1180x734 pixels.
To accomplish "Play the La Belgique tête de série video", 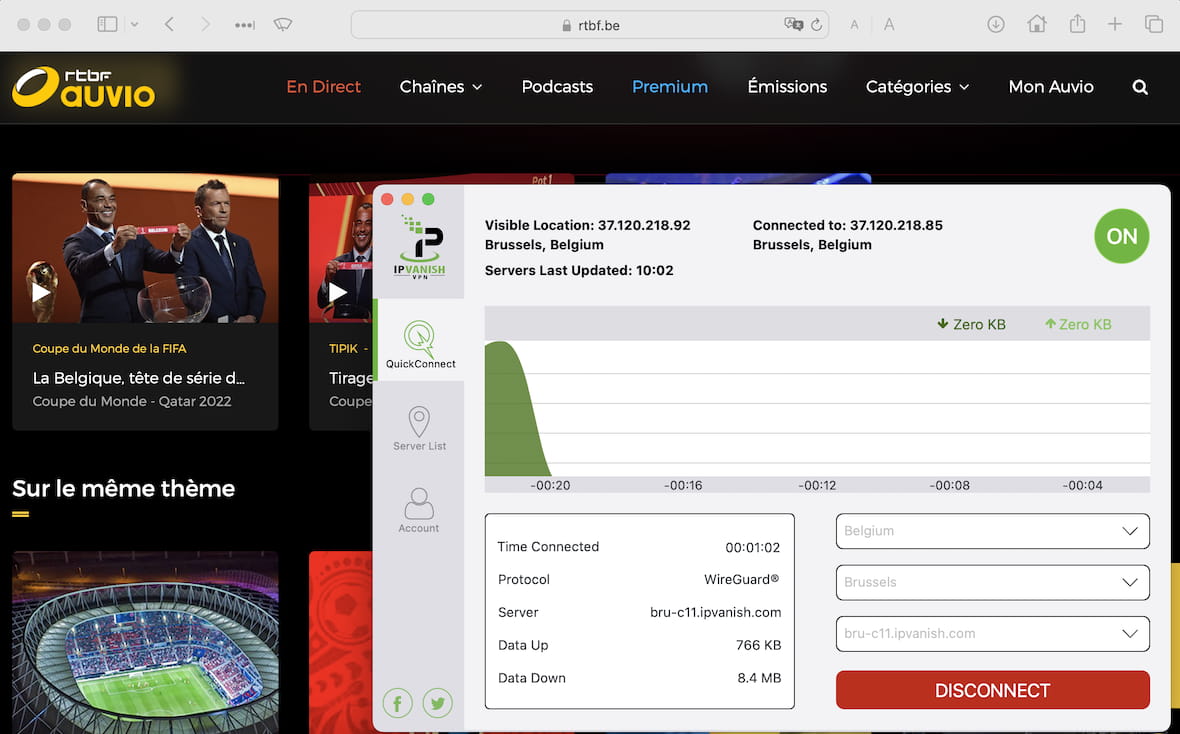I will pos(41,292).
